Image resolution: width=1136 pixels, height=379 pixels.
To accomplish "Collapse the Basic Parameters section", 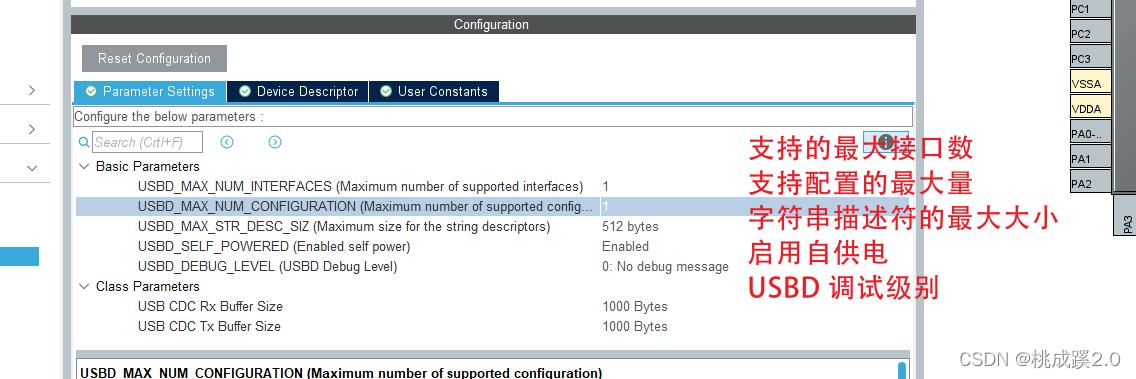I will click(x=84, y=166).
